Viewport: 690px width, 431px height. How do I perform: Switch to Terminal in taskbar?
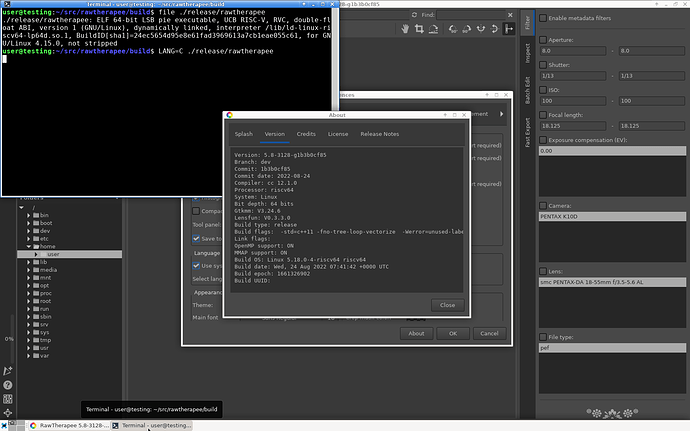coord(152,425)
